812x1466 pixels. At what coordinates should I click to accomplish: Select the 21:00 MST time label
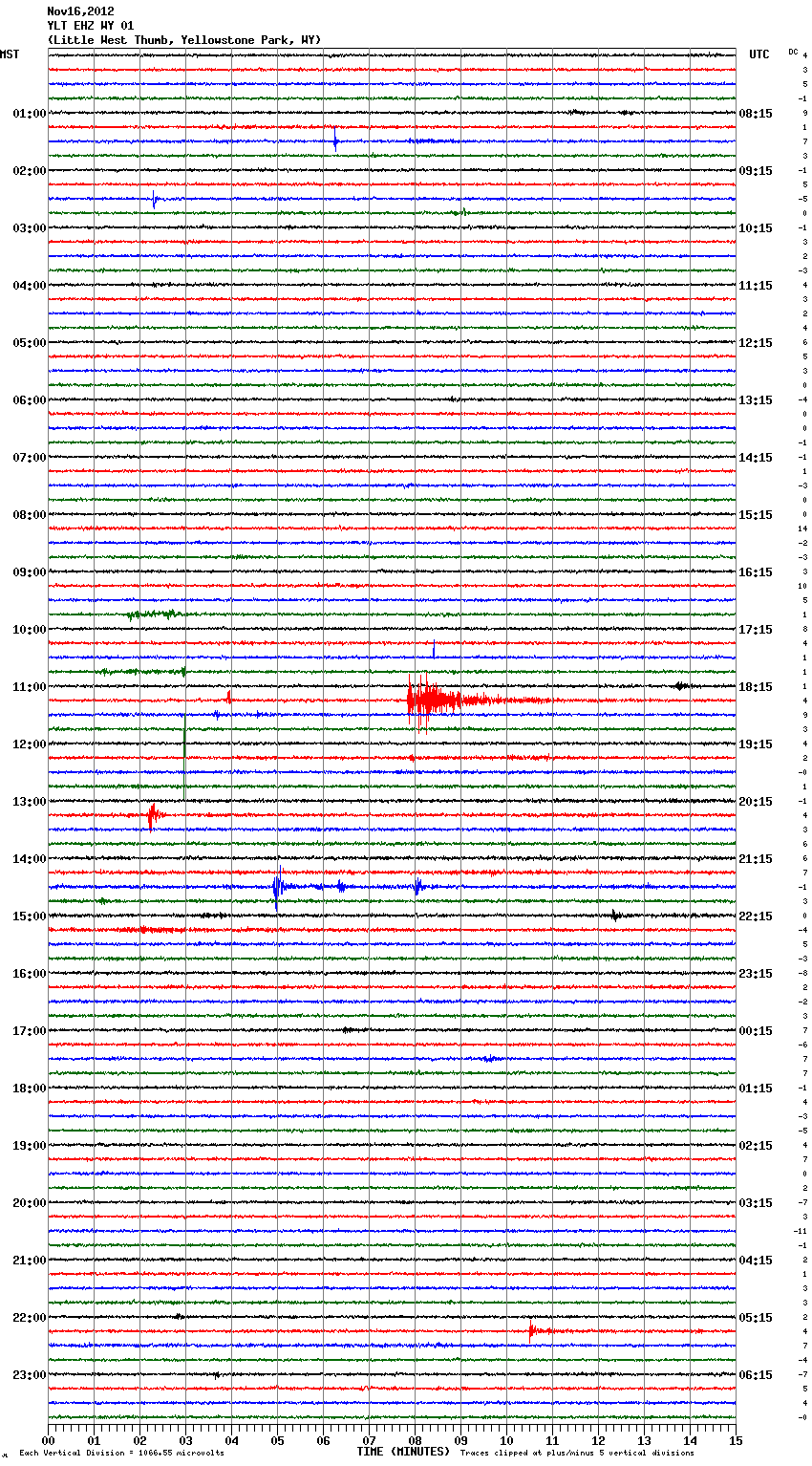[x=30, y=1261]
